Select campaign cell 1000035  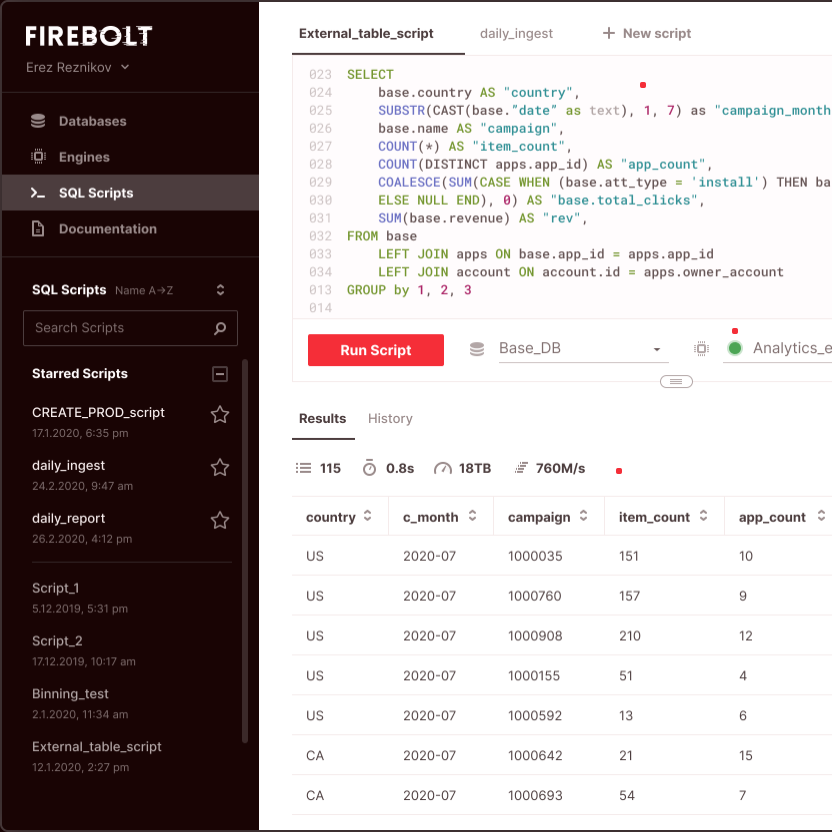click(x=535, y=556)
